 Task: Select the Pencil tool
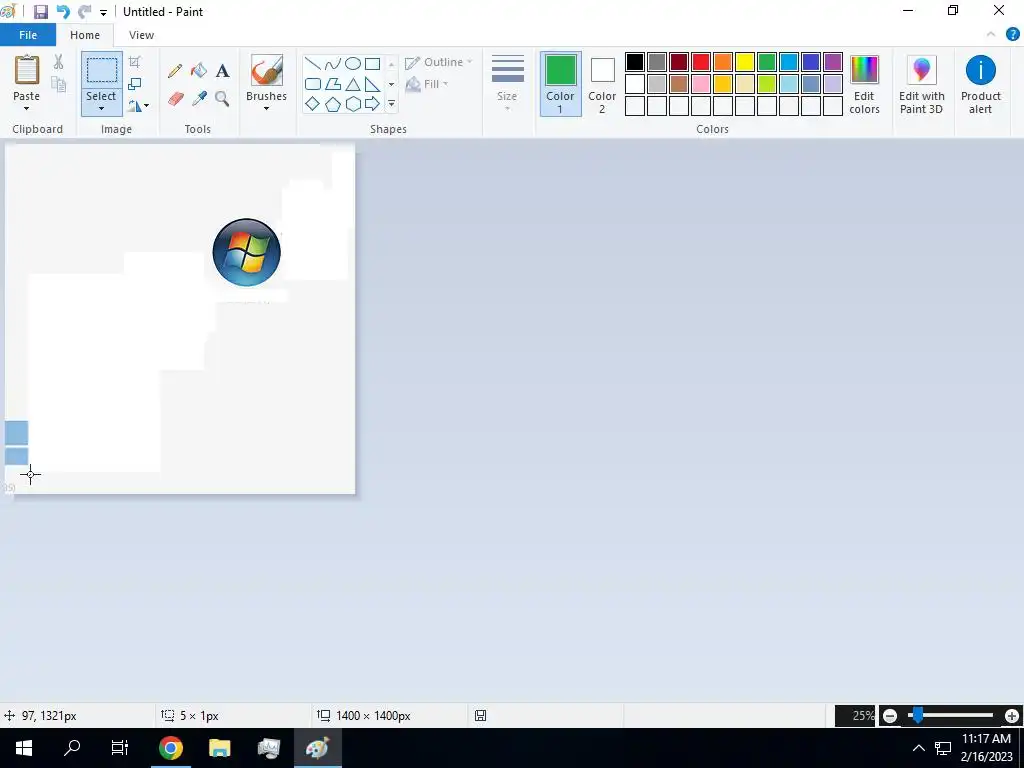click(175, 71)
